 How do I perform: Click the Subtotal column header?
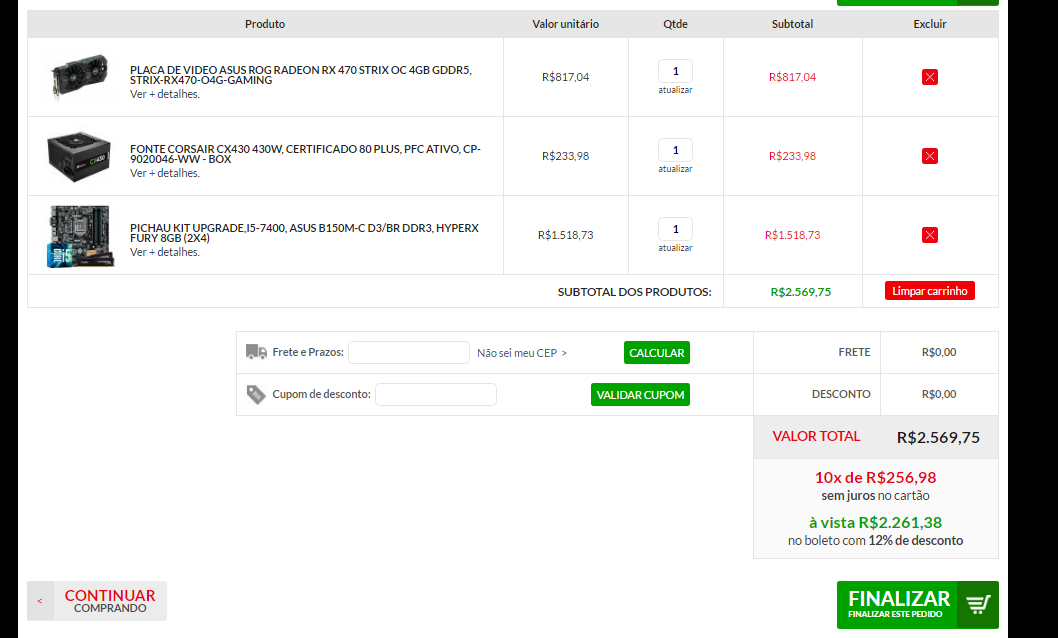792,24
